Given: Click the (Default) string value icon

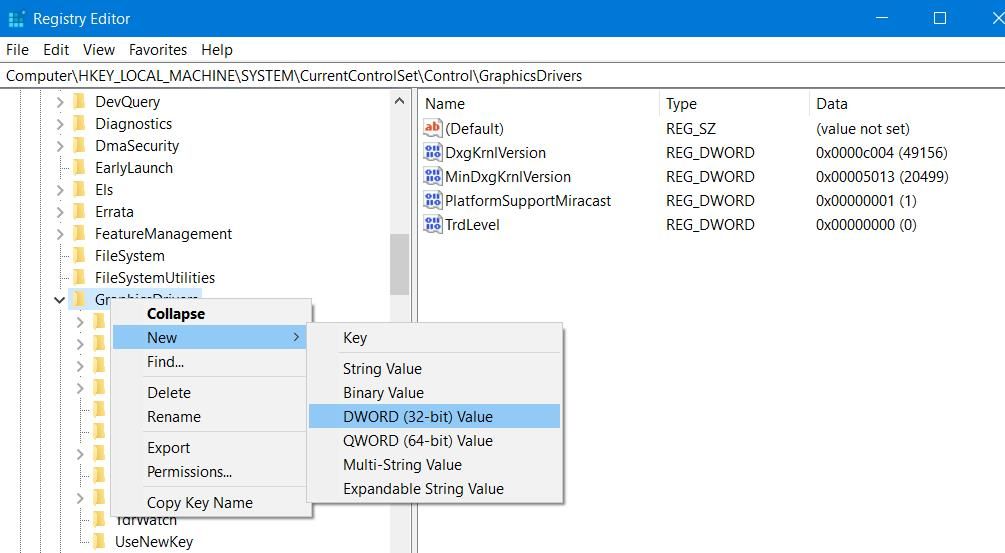Looking at the screenshot, I should point(433,129).
